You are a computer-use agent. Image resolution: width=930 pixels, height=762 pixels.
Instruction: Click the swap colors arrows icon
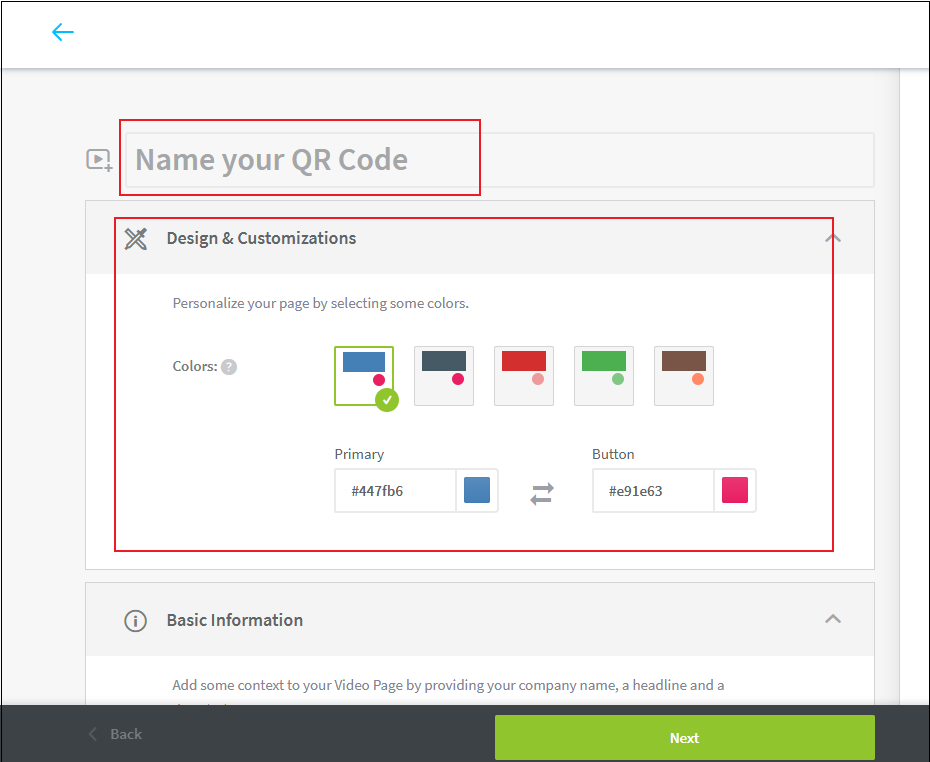point(541,493)
